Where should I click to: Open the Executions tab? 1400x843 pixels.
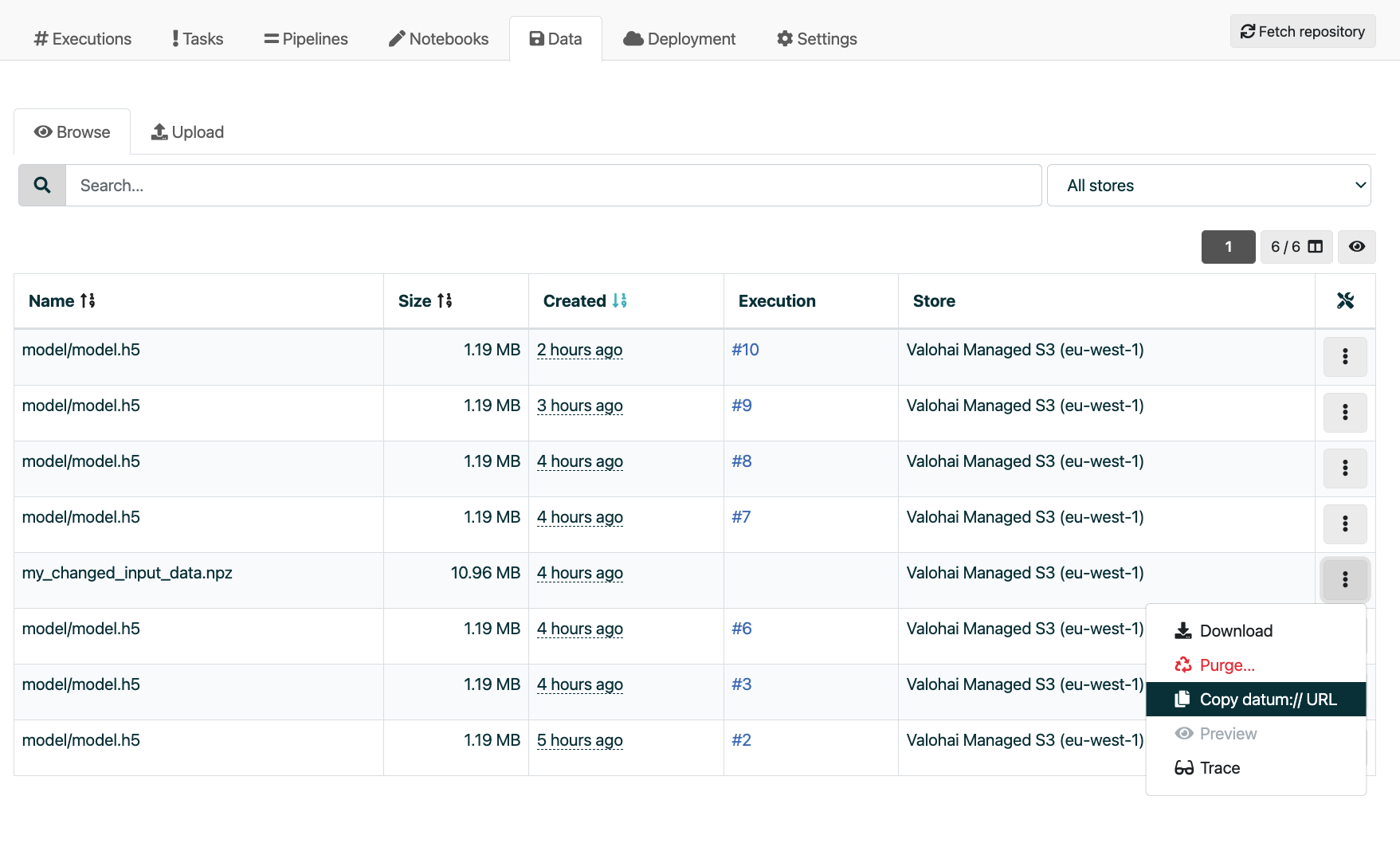pyautogui.click(x=82, y=39)
